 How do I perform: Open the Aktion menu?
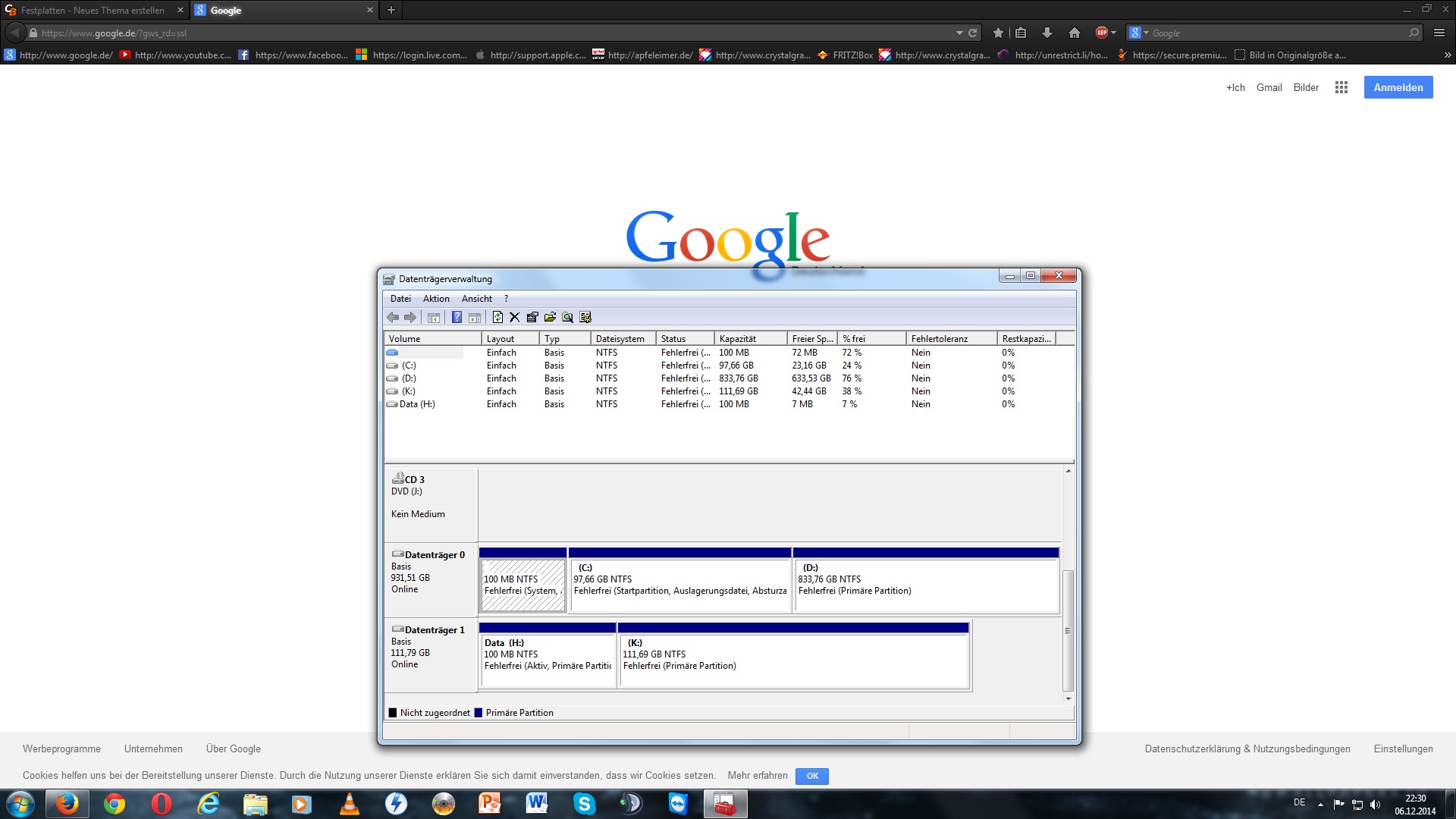click(436, 299)
